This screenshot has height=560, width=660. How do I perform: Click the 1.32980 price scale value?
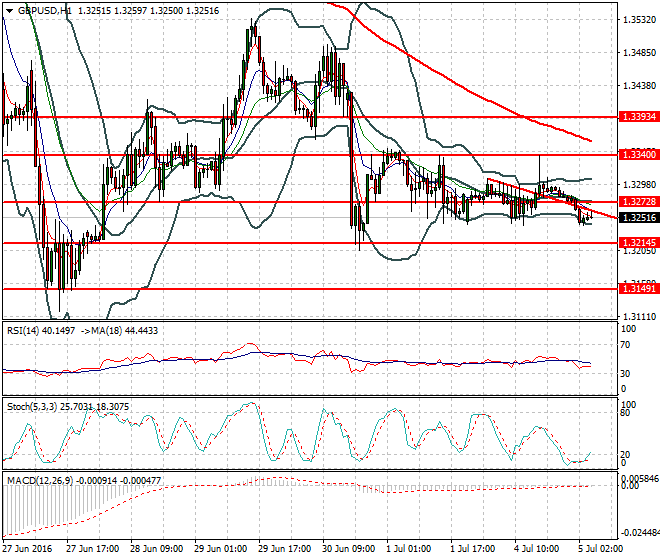click(x=639, y=184)
